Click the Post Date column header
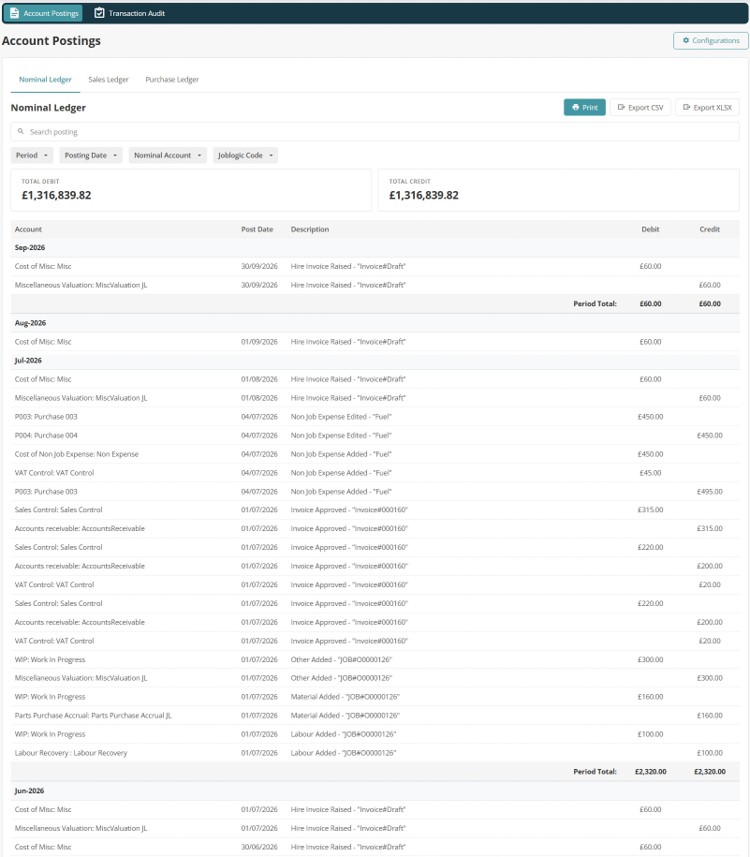 [x=257, y=230]
